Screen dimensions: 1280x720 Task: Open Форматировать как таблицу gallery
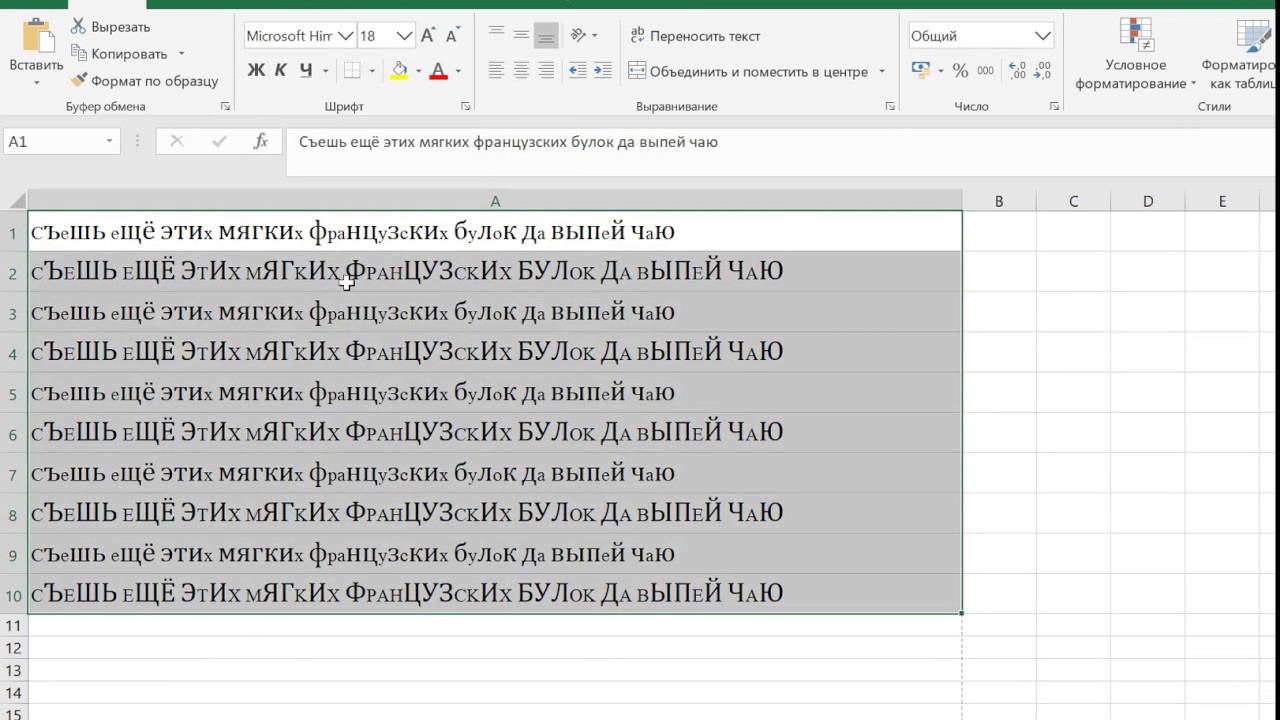(x=1241, y=55)
